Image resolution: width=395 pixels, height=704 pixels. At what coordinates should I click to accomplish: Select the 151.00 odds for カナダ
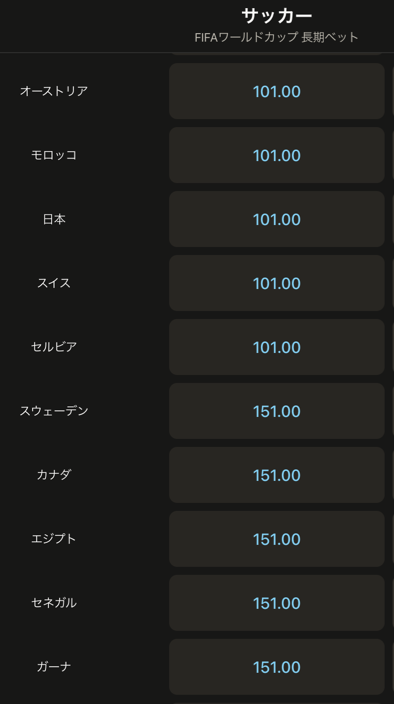276,475
